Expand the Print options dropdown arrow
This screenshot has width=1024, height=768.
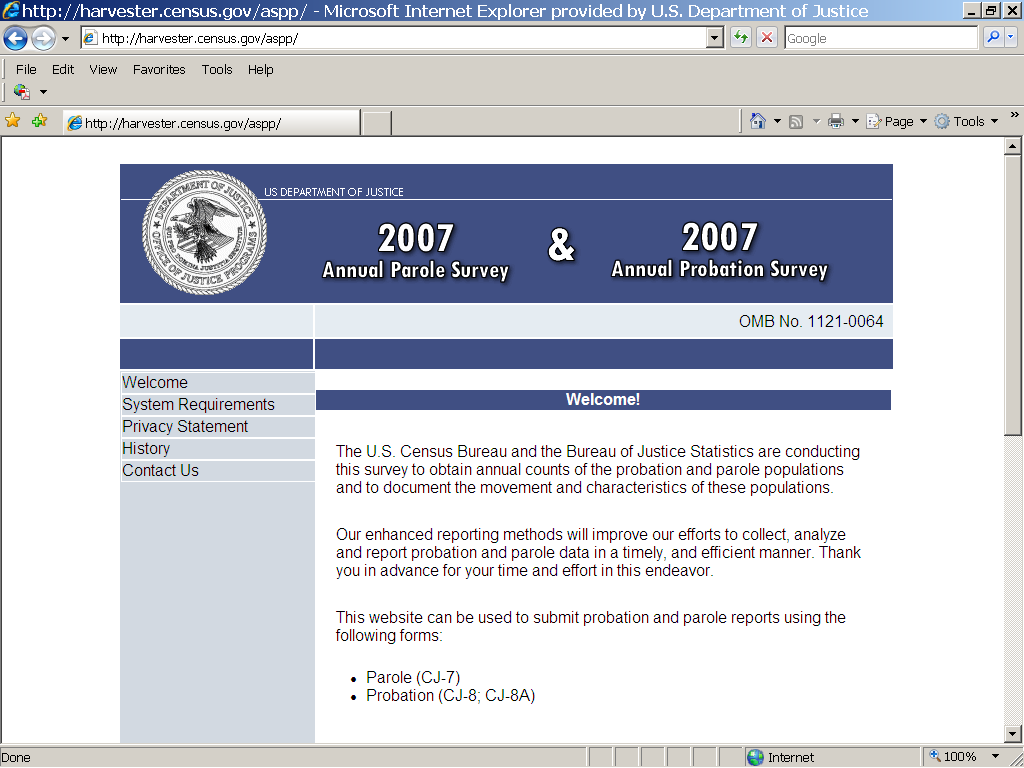click(x=855, y=121)
